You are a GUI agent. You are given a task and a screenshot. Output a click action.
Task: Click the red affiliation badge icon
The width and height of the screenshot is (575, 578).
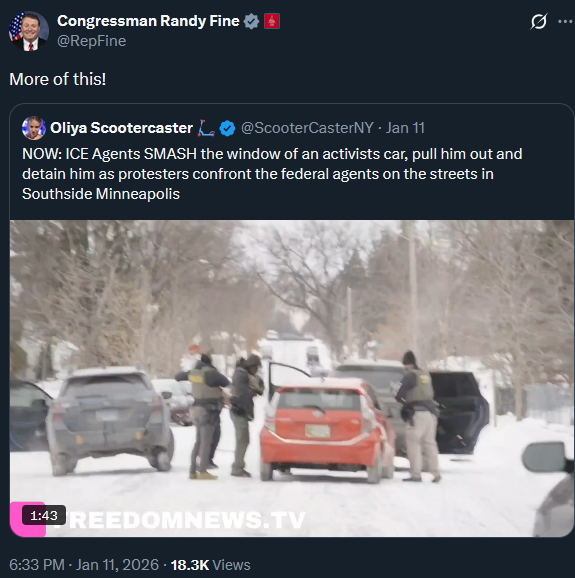[272, 21]
